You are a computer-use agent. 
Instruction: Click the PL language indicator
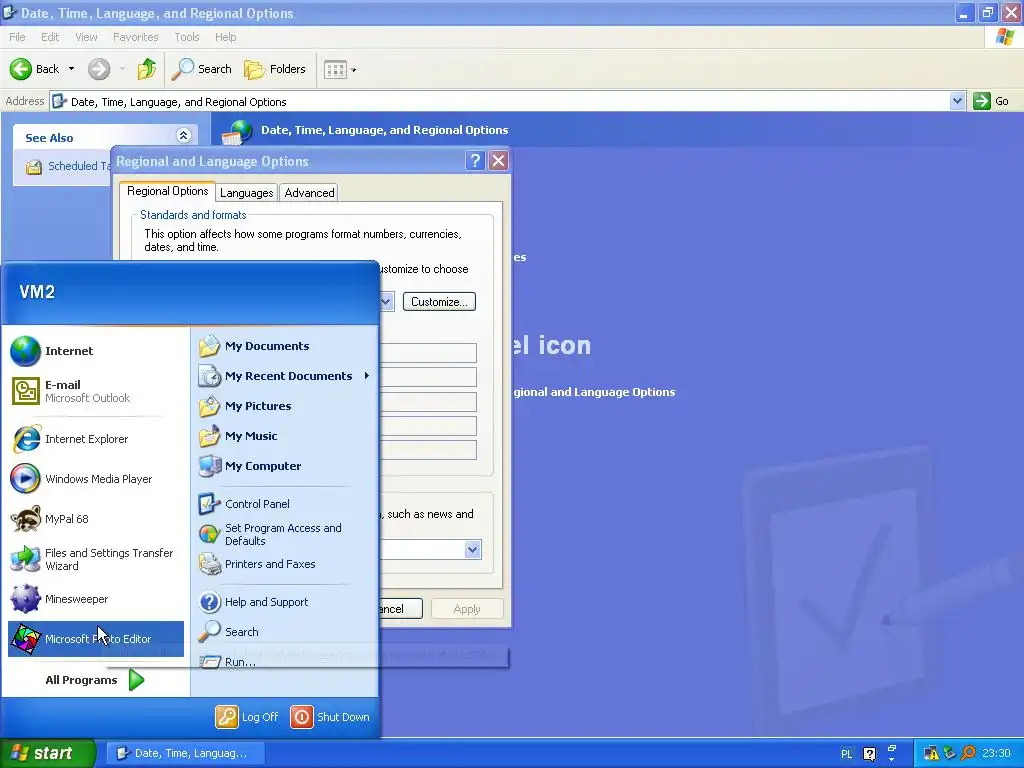[x=846, y=754]
